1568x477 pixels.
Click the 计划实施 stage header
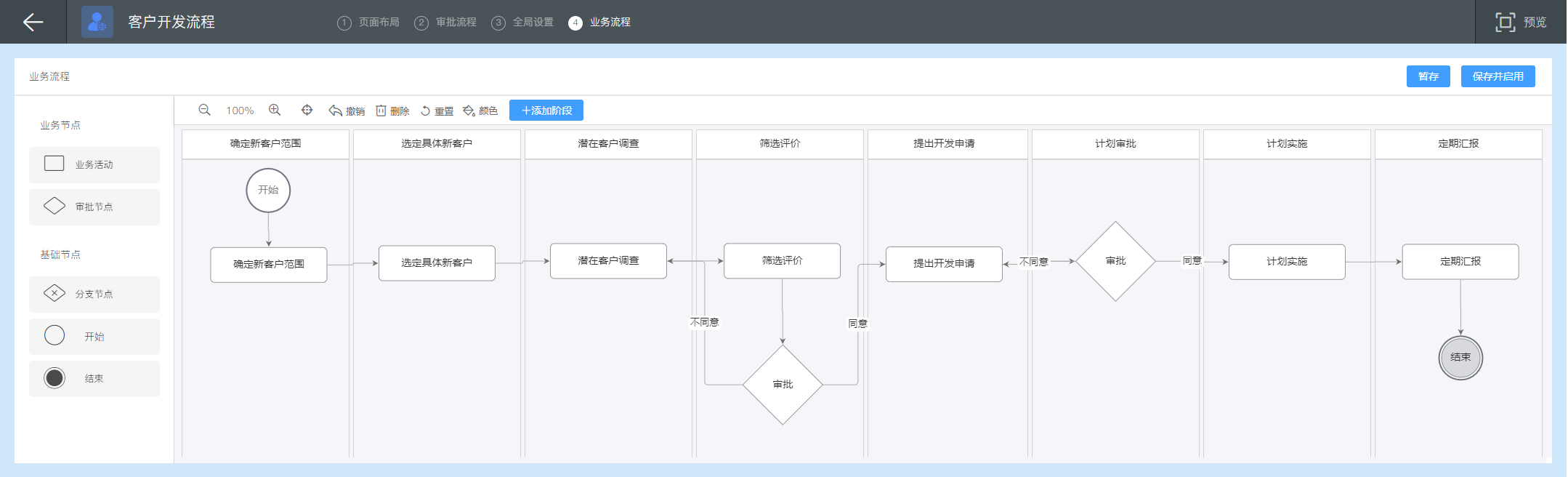click(x=1287, y=144)
